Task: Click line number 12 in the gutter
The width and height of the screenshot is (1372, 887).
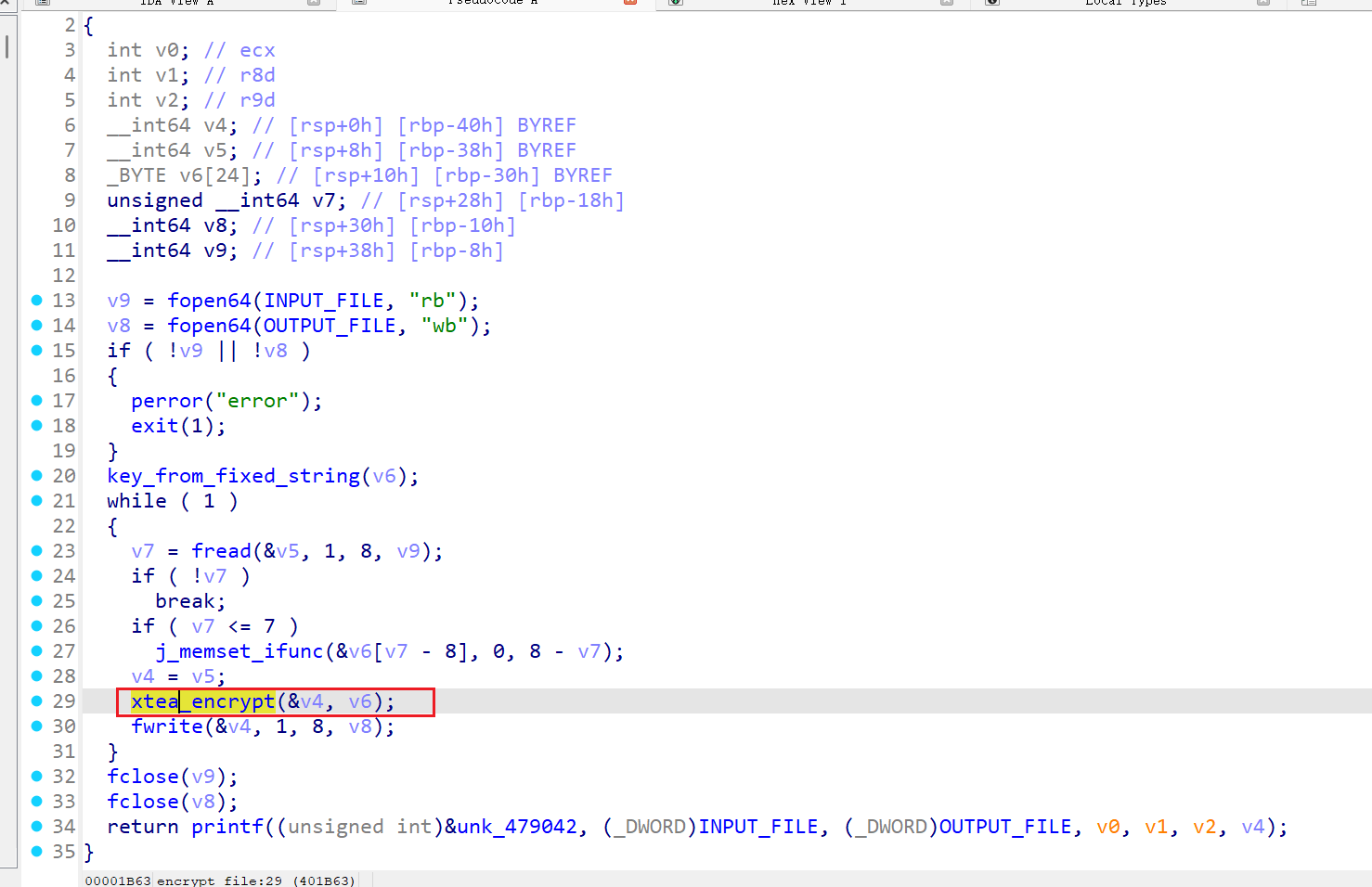Action: click(x=64, y=276)
